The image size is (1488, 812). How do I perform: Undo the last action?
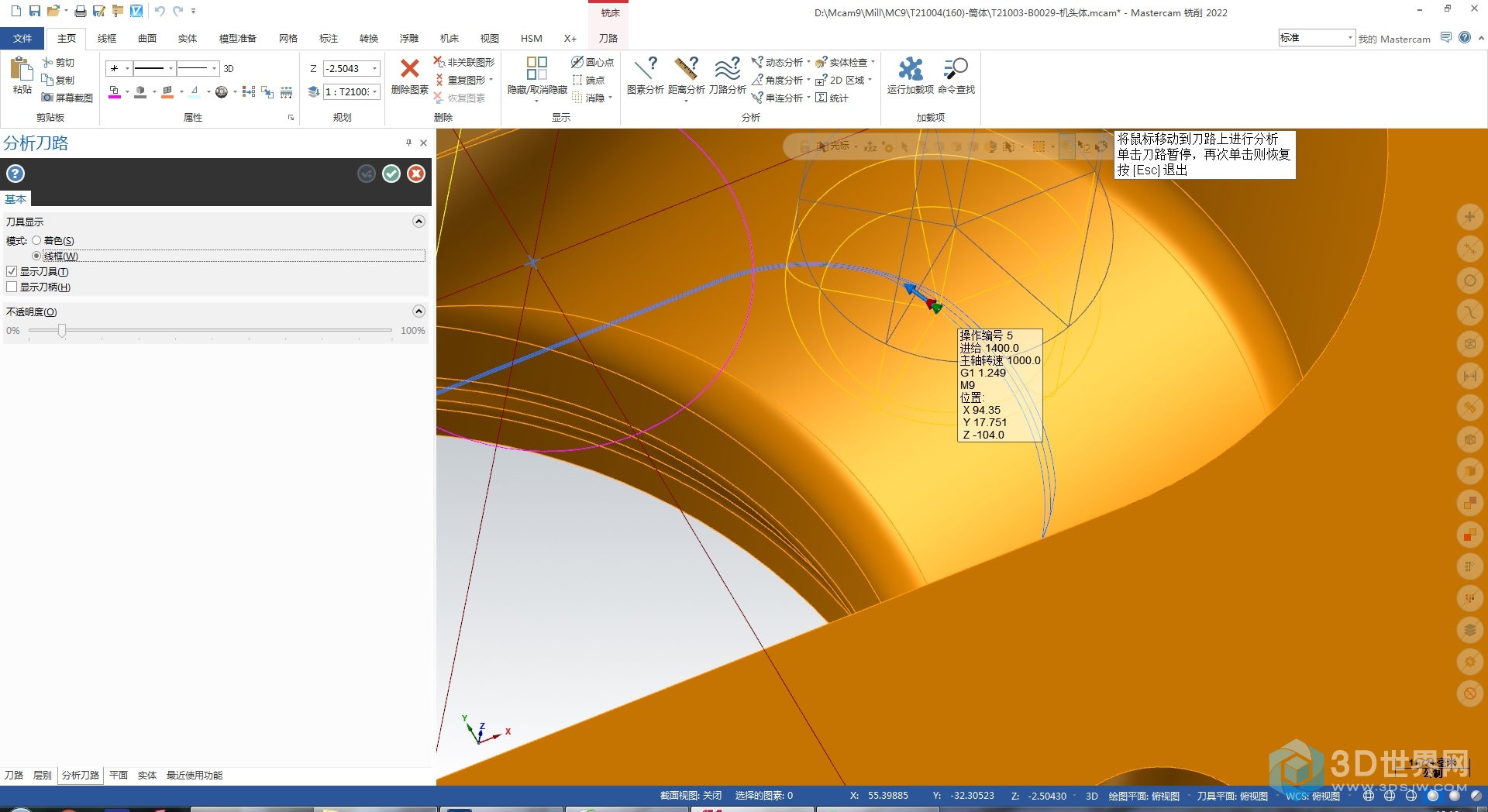click(160, 11)
